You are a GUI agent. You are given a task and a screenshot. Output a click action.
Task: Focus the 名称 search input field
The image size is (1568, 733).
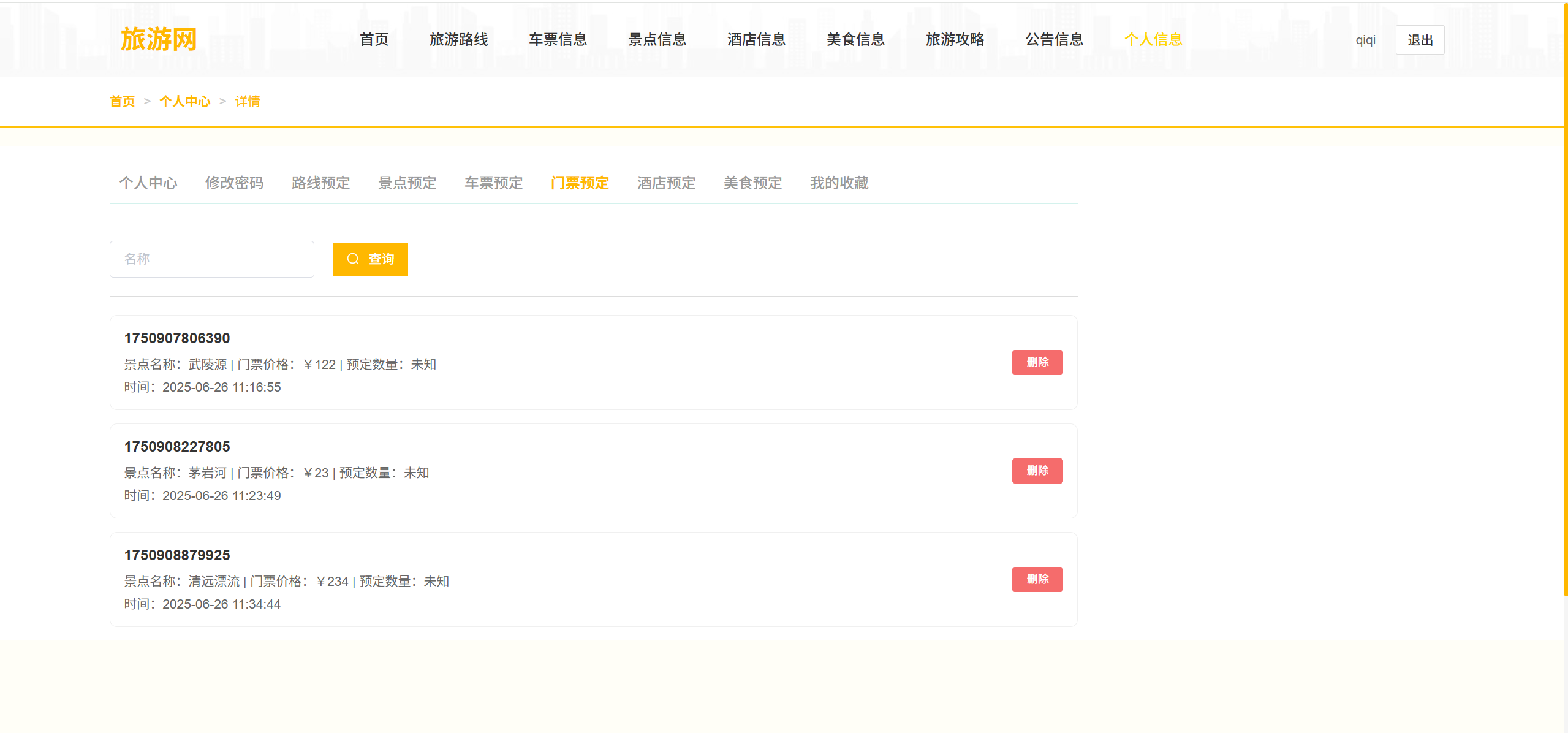coord(211,259)
